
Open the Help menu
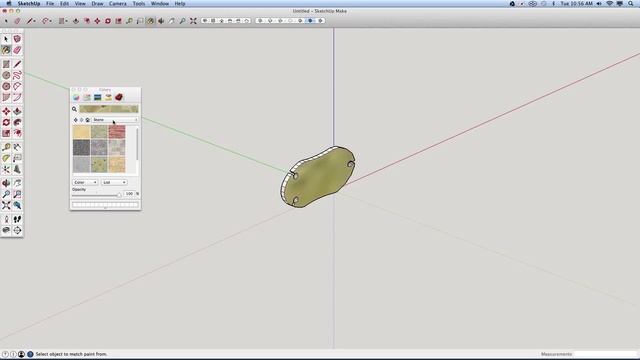coord(180,4)
